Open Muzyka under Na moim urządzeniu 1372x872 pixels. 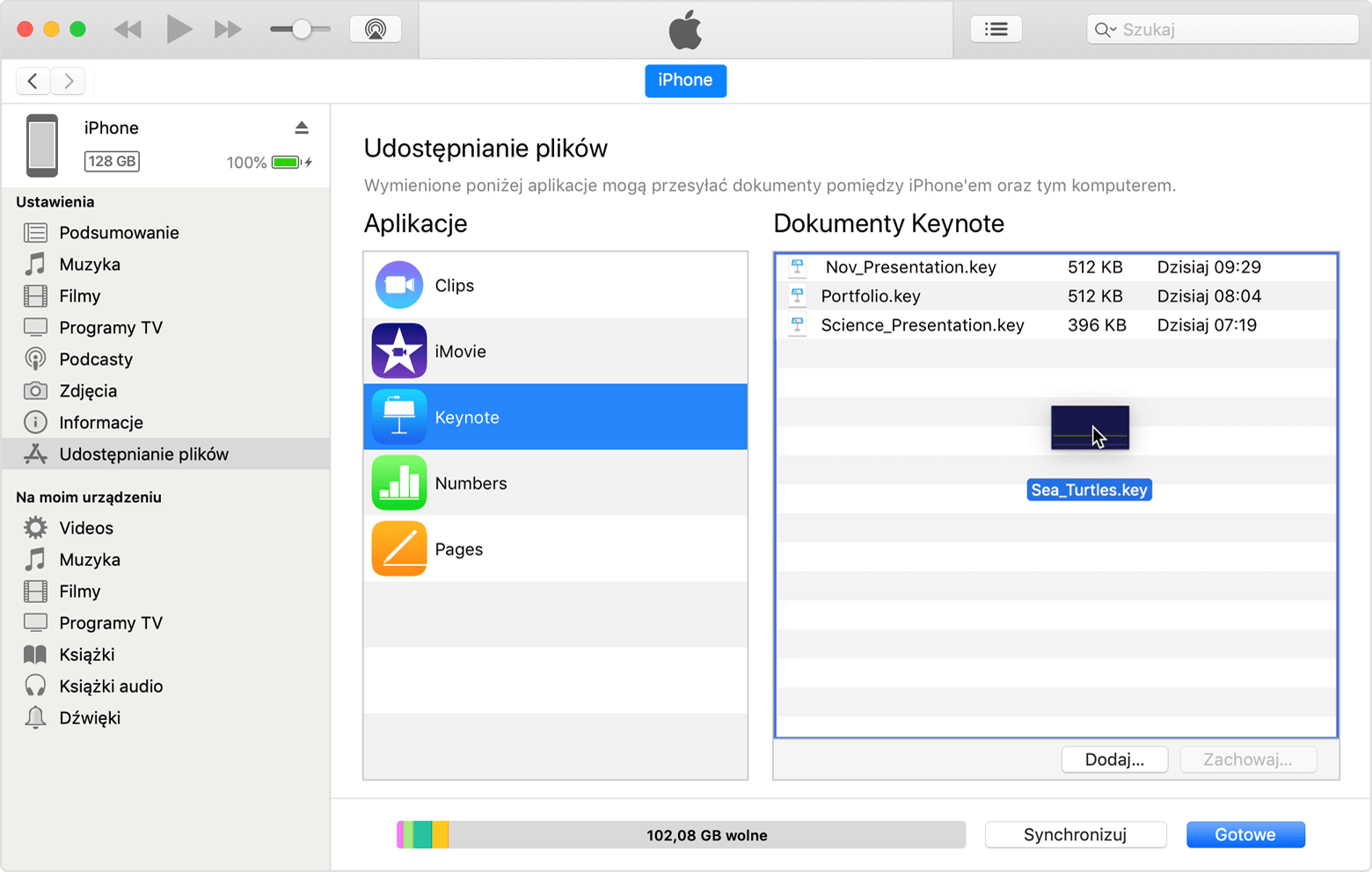[x=165, y=560]
